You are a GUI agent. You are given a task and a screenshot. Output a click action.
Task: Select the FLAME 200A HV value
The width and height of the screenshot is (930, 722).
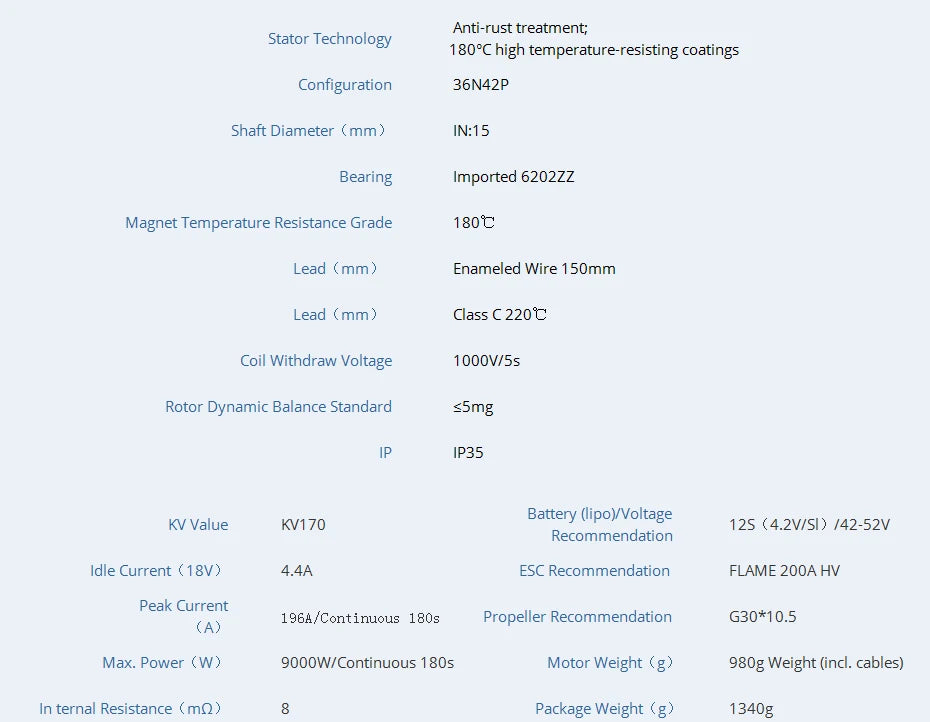[x=785, y=570]
